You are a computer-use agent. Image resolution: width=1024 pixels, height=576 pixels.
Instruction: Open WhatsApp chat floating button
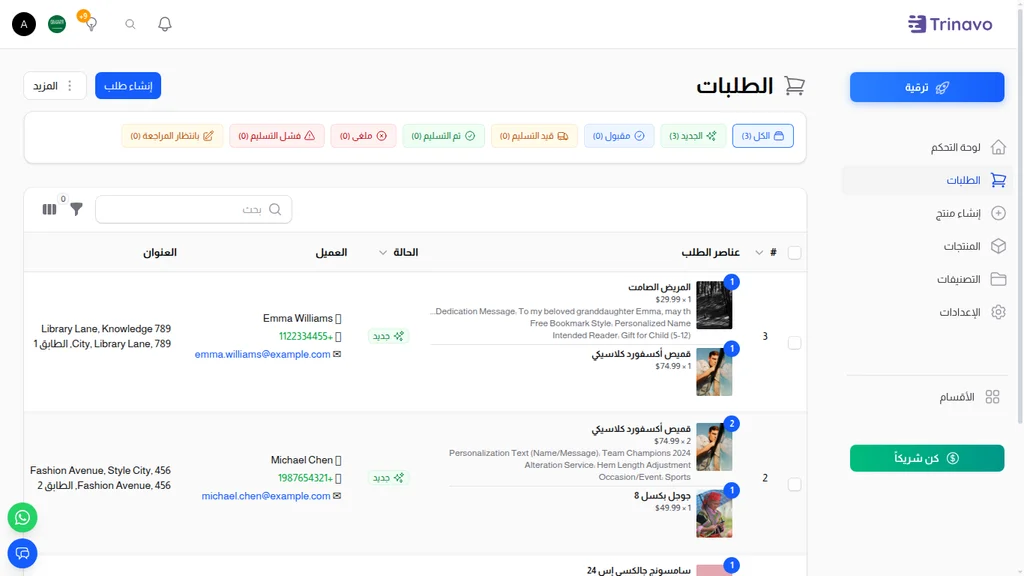[x=22, y=517]
